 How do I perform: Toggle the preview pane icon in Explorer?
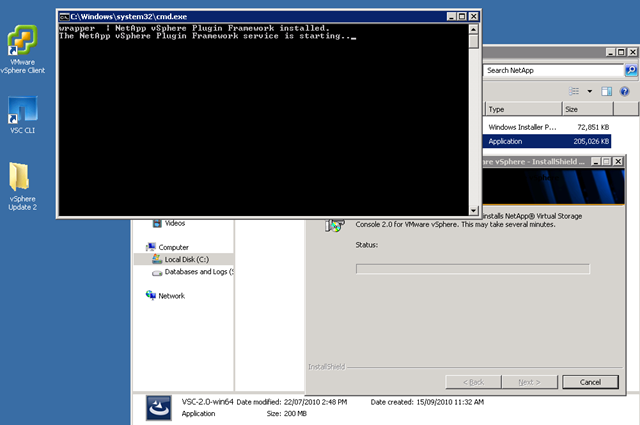(607, 91)
